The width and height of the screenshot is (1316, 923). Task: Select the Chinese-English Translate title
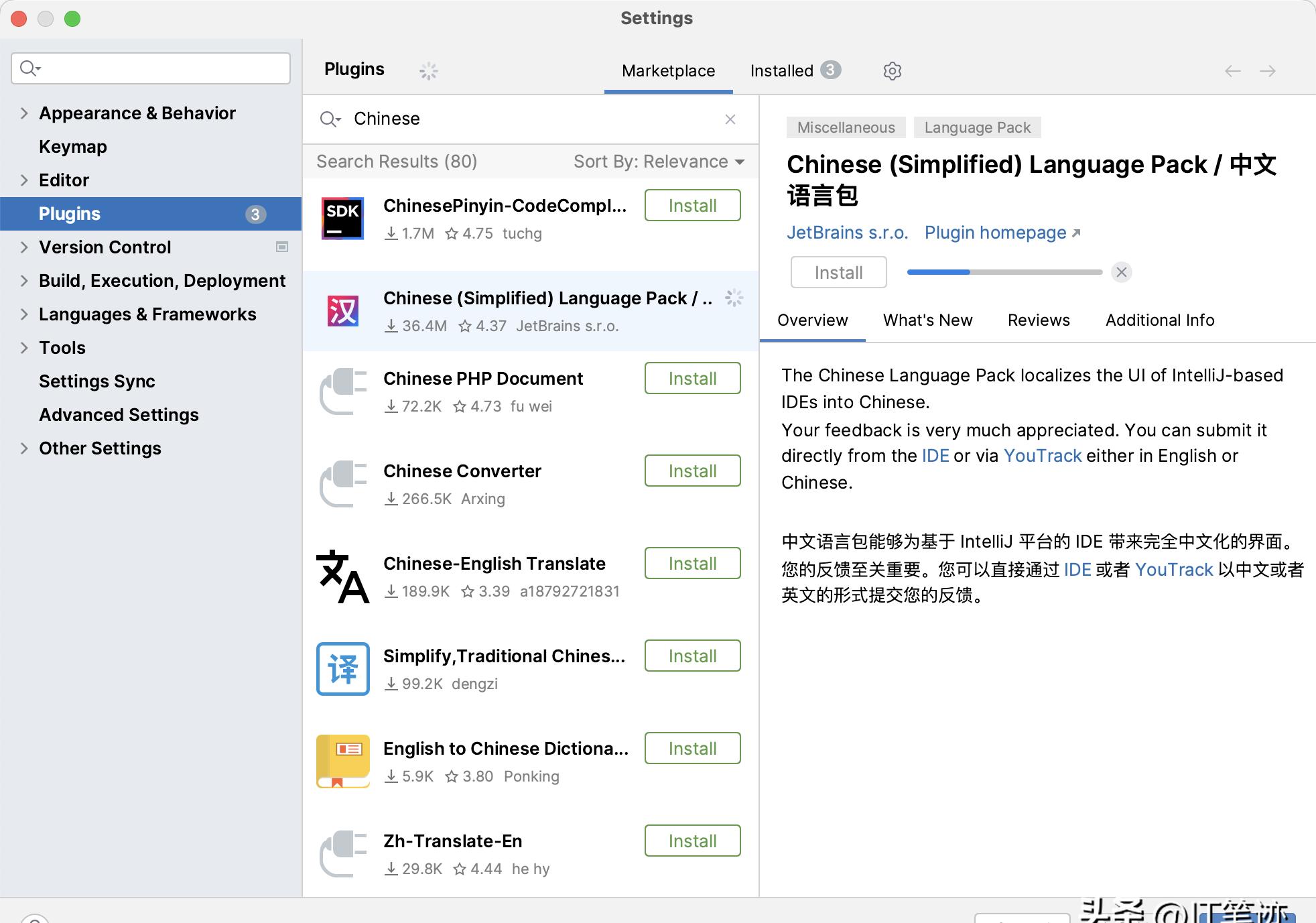[494, 564]
